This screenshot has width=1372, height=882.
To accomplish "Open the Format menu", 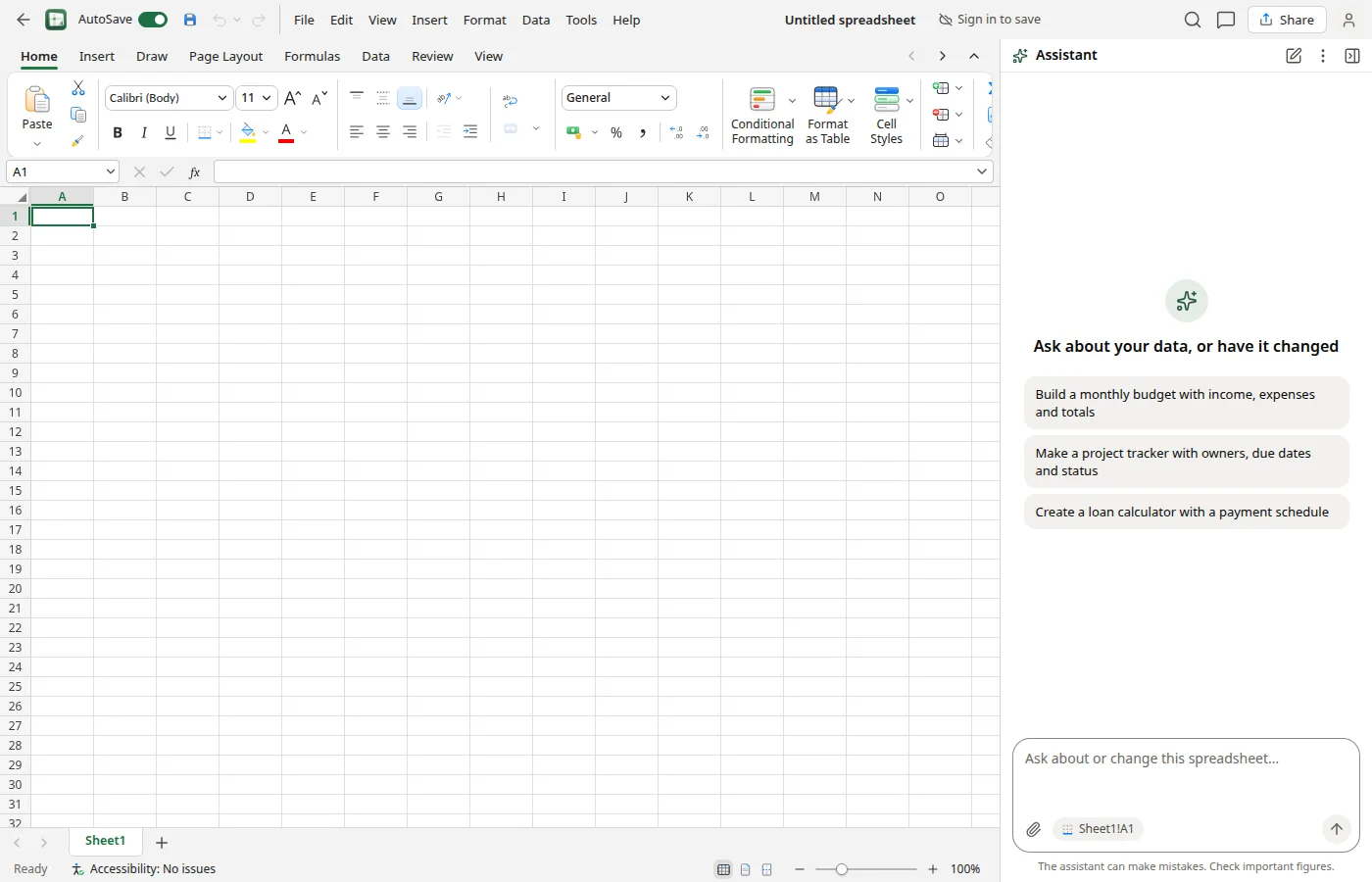I will pyautogui.click(x=485, y=20).
